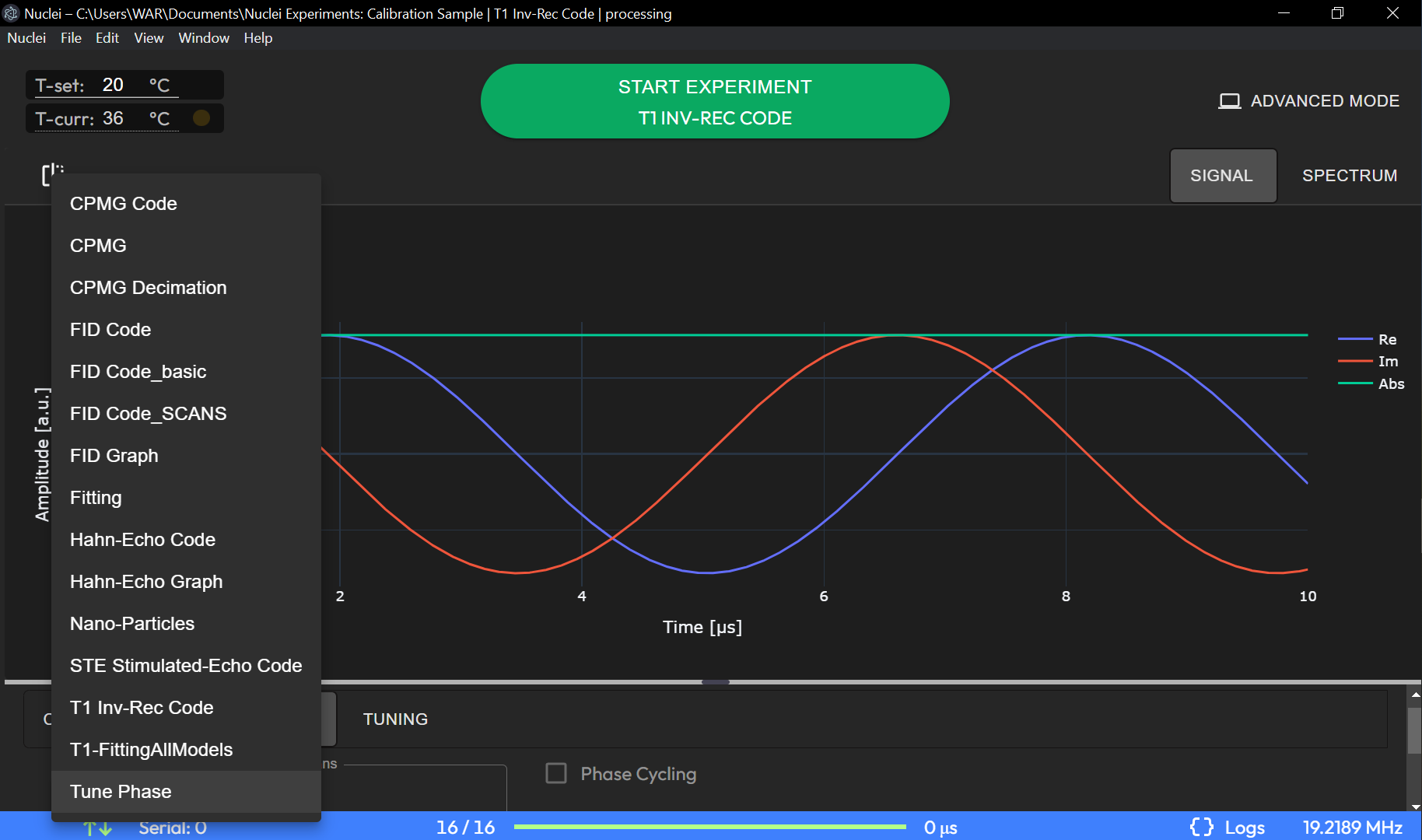1422x840 pixels.
Task: Select the CPMG experiment entry
Action: coord(186,246)
